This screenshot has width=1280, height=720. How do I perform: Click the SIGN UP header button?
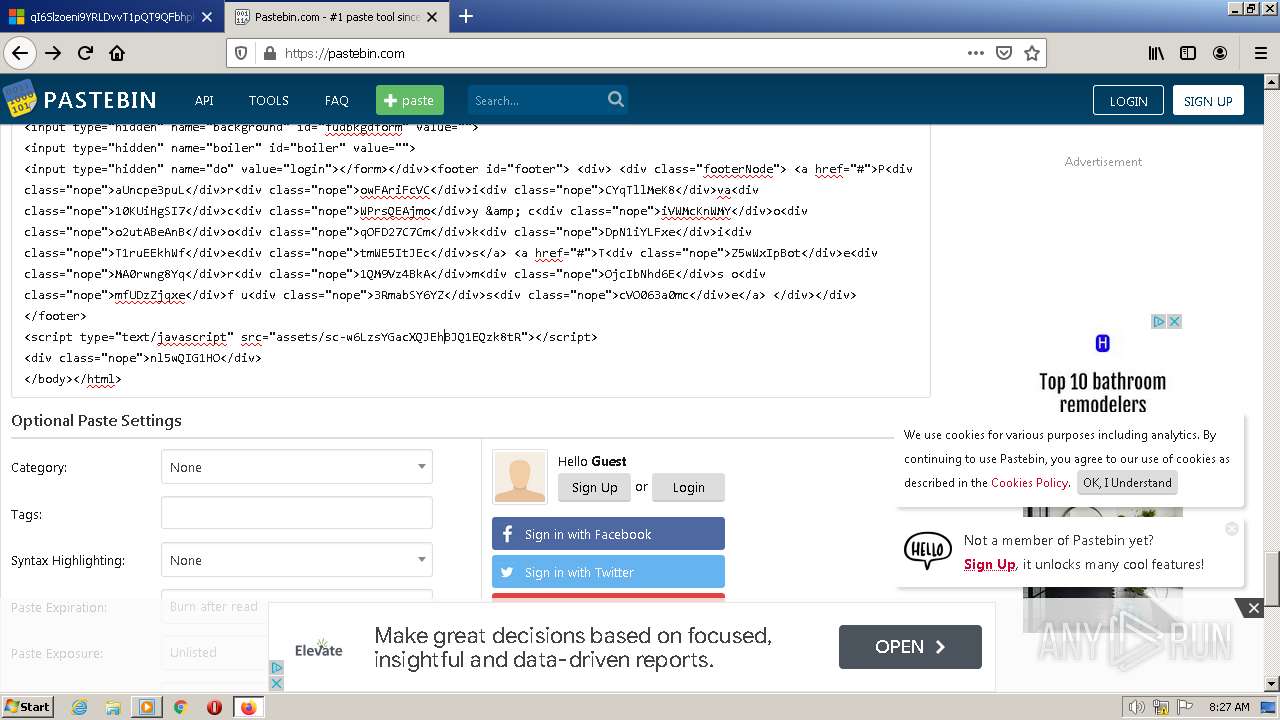tap(1208, 100)
